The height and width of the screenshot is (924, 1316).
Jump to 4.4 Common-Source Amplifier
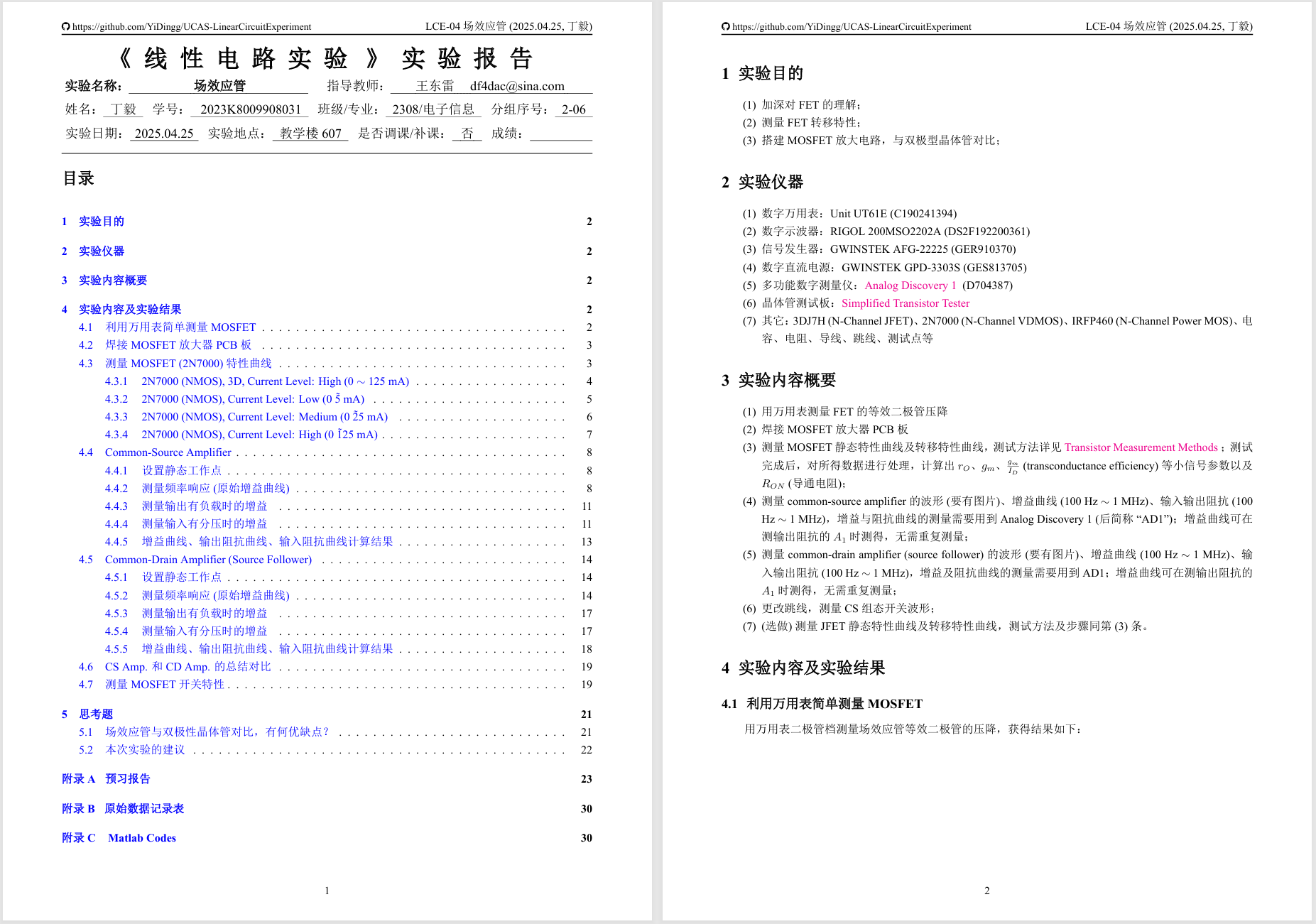click(x=156, y=452)
